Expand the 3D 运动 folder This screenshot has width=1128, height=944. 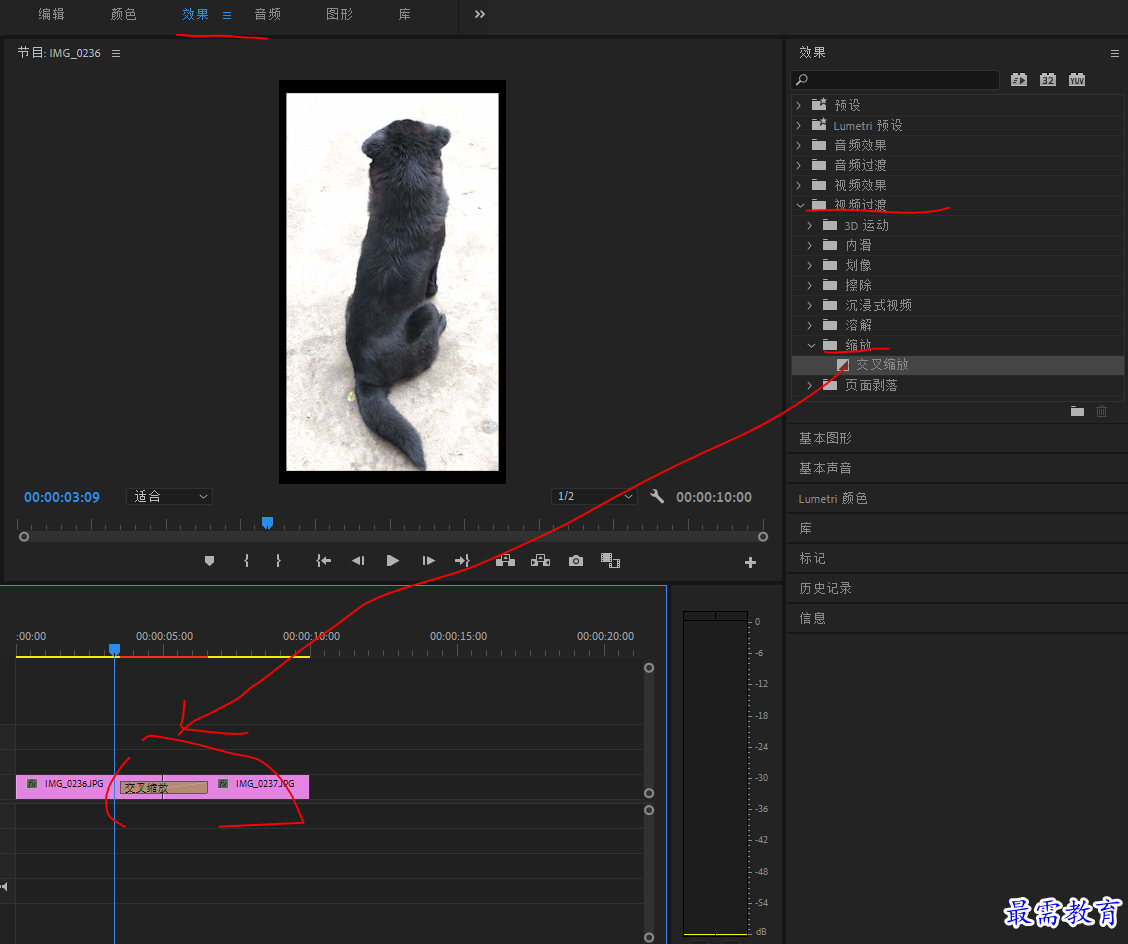[810, 225]
